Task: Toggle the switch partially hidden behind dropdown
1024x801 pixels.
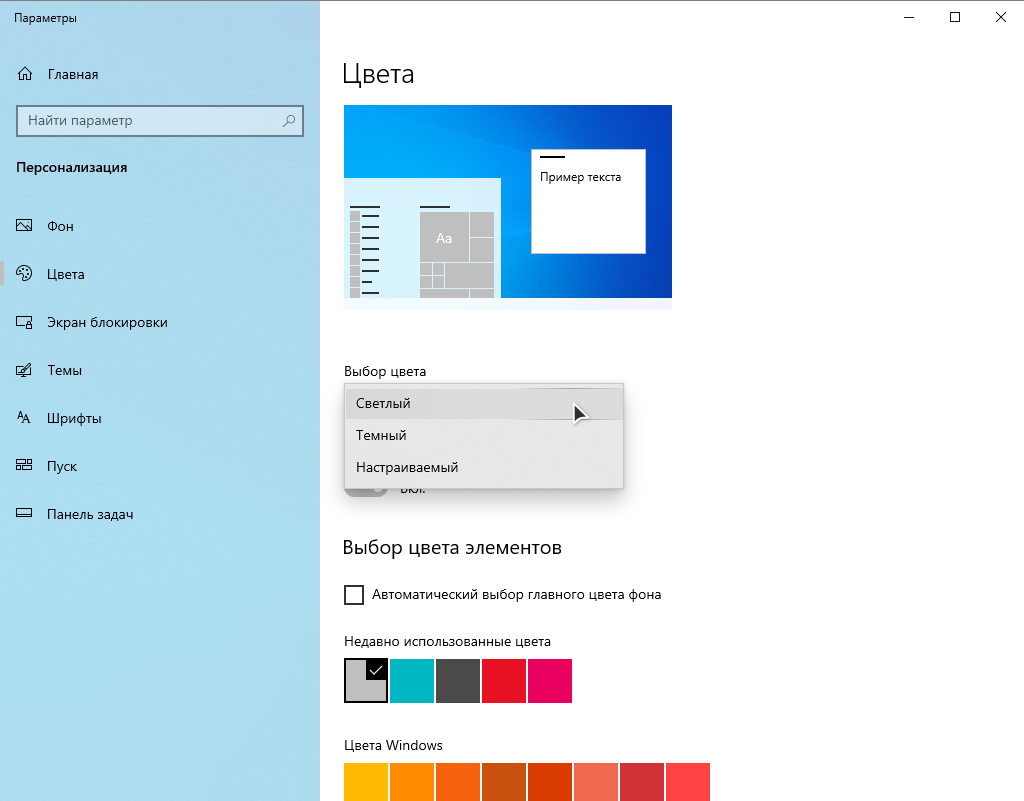Action: pyautogui.click(x=366, y=491)
